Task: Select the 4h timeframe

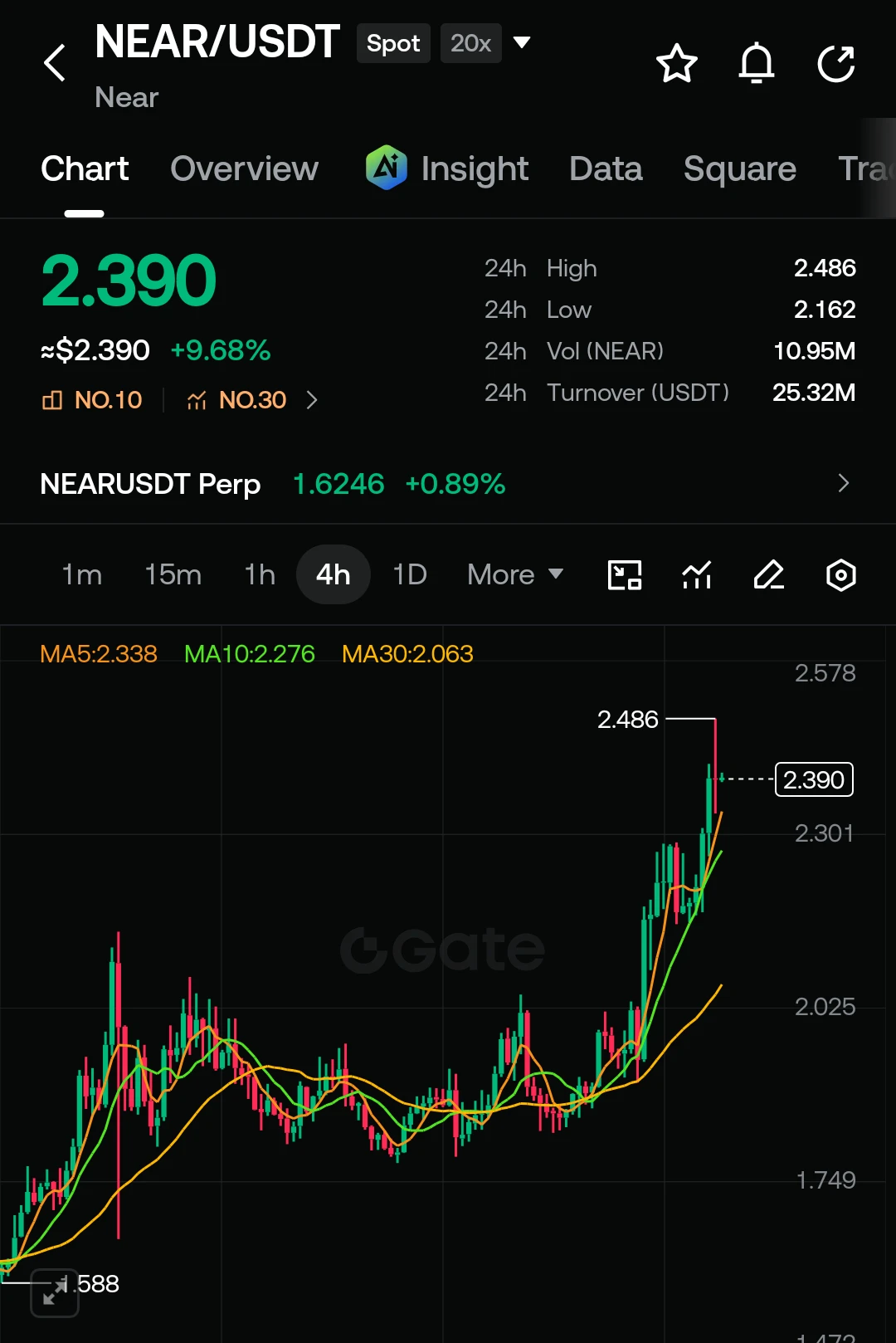Action: click(x=334, y=574)
